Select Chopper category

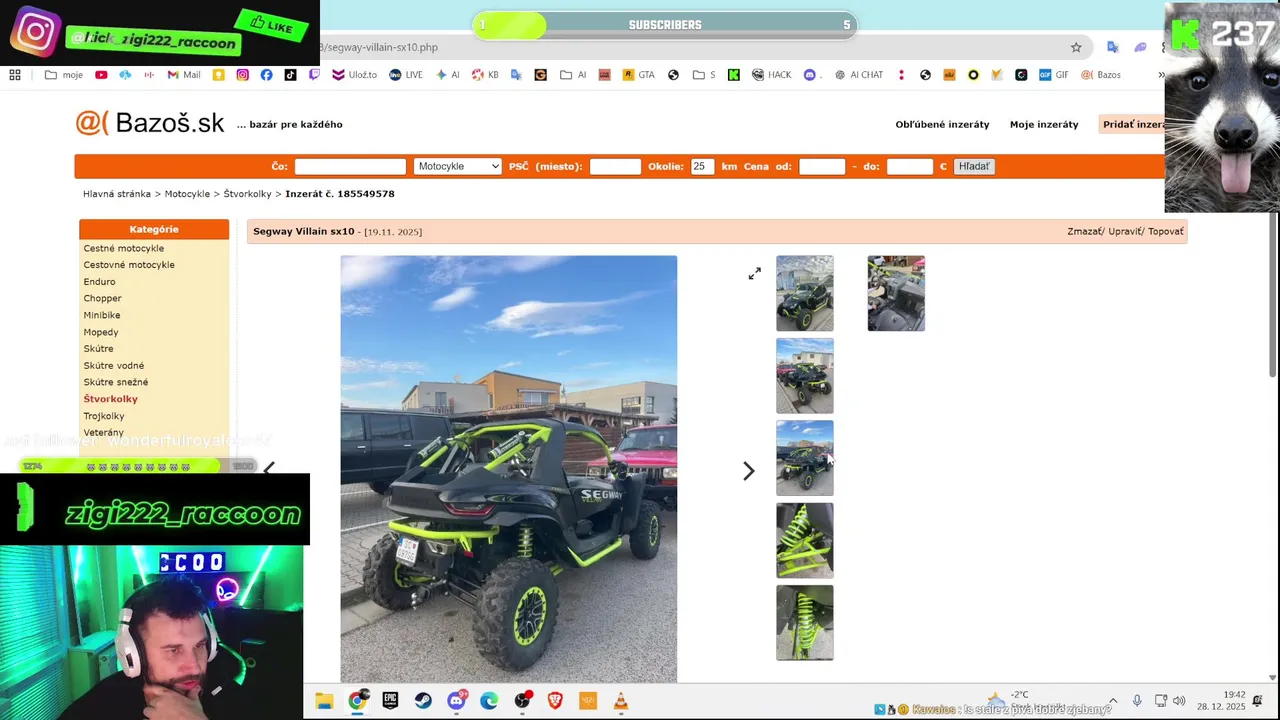102,298
